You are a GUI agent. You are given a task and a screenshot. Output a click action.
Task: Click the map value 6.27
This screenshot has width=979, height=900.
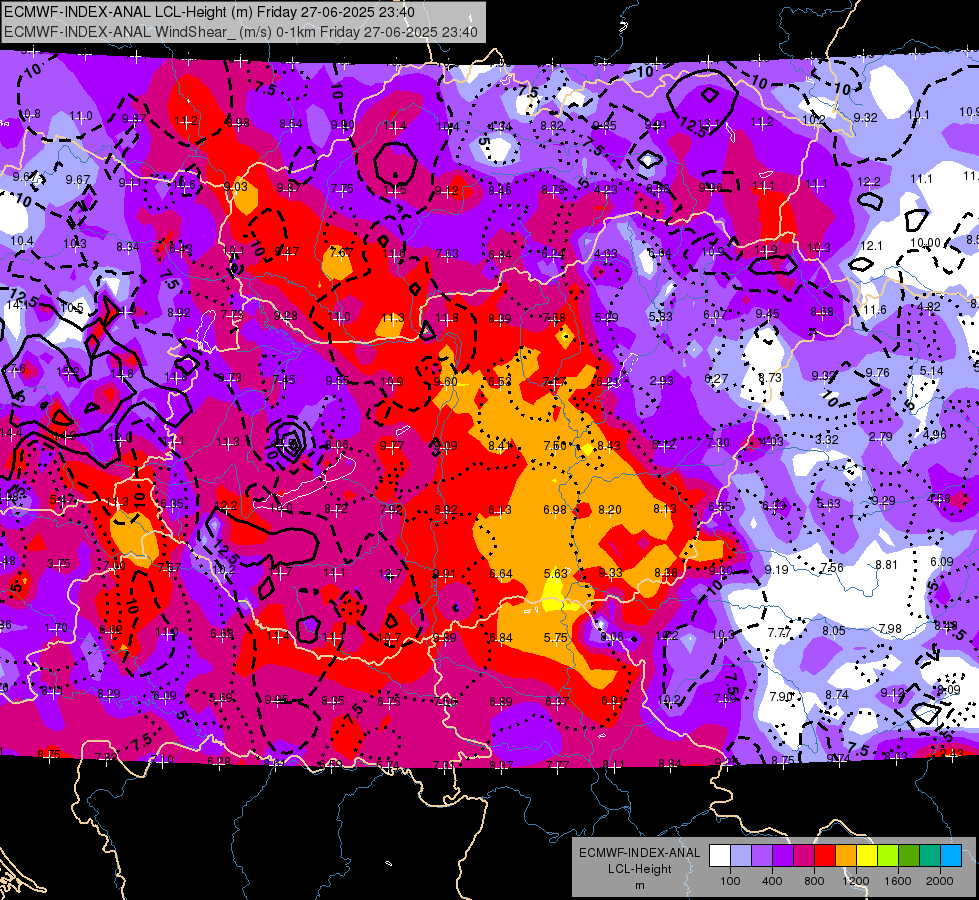pos(716,378)
